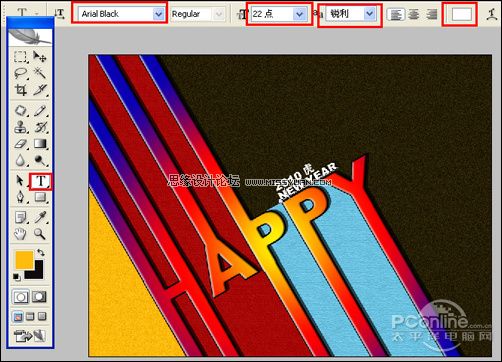Open the Arial Black font family dropdown
The height and width of the screenshot is (362, 502).
159,14
